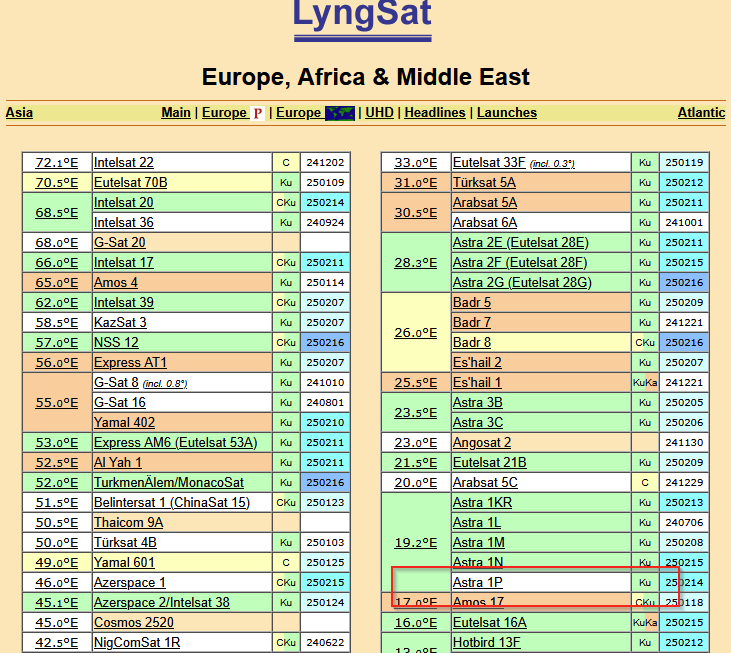
Task: Click the LyngSat logo at top
Action: (x=362, y=19)
